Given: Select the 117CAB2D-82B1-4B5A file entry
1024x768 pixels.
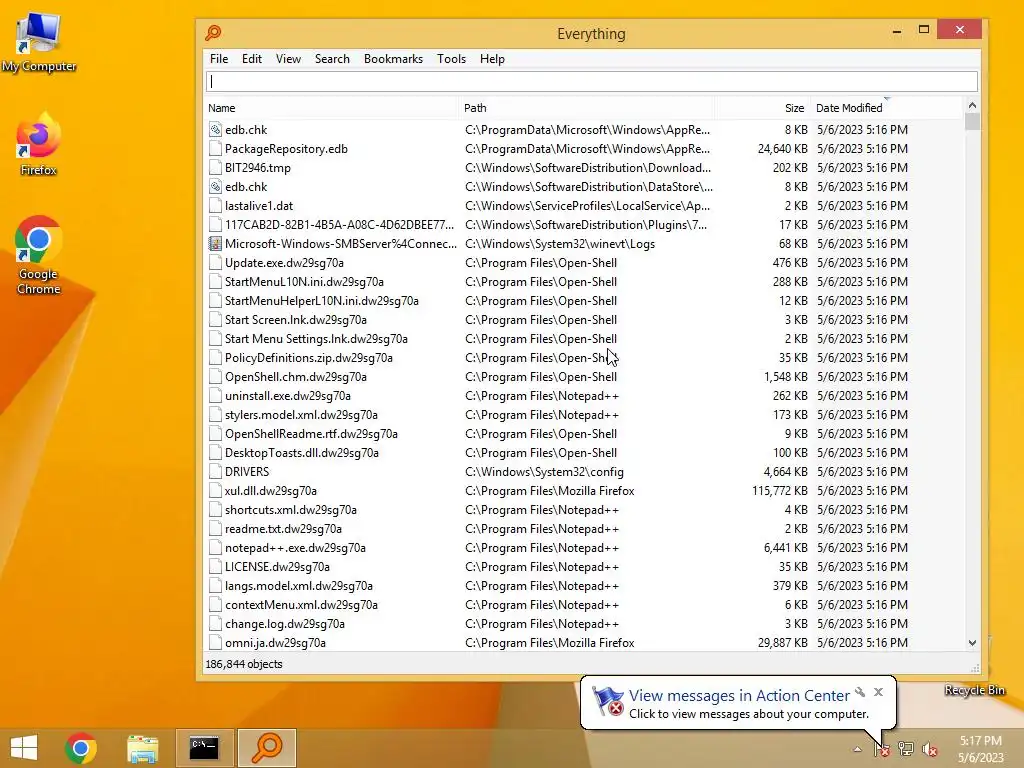Looking at the screenshot, I should (340, 224).
